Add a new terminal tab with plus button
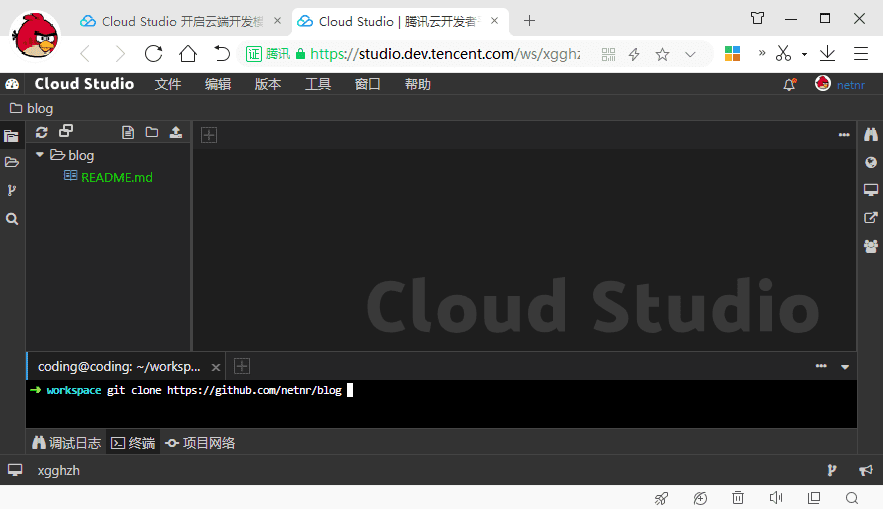Screen dimensions: 883x509 click(241, 367)
